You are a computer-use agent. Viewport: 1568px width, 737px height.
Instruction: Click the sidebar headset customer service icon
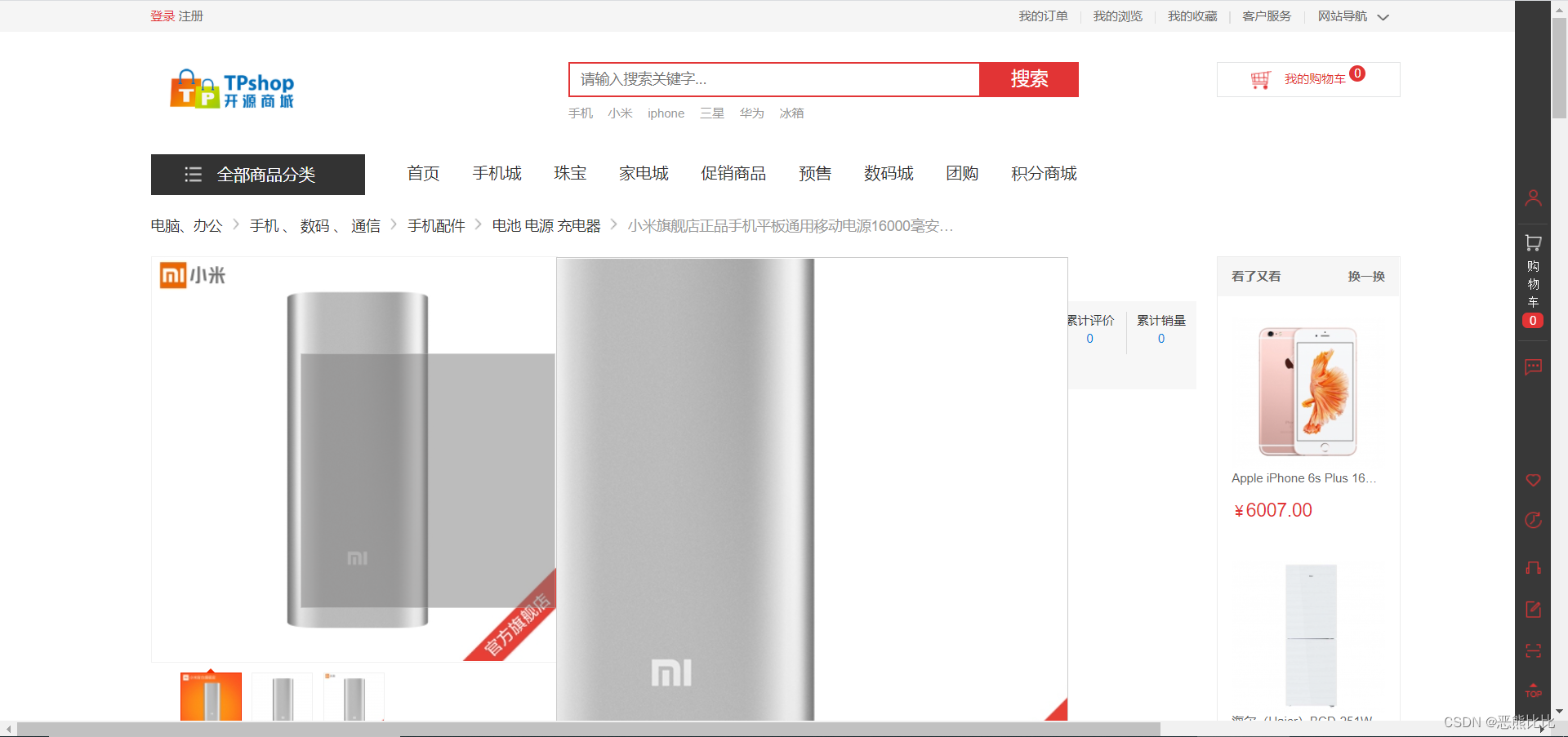pos(1533,567)
